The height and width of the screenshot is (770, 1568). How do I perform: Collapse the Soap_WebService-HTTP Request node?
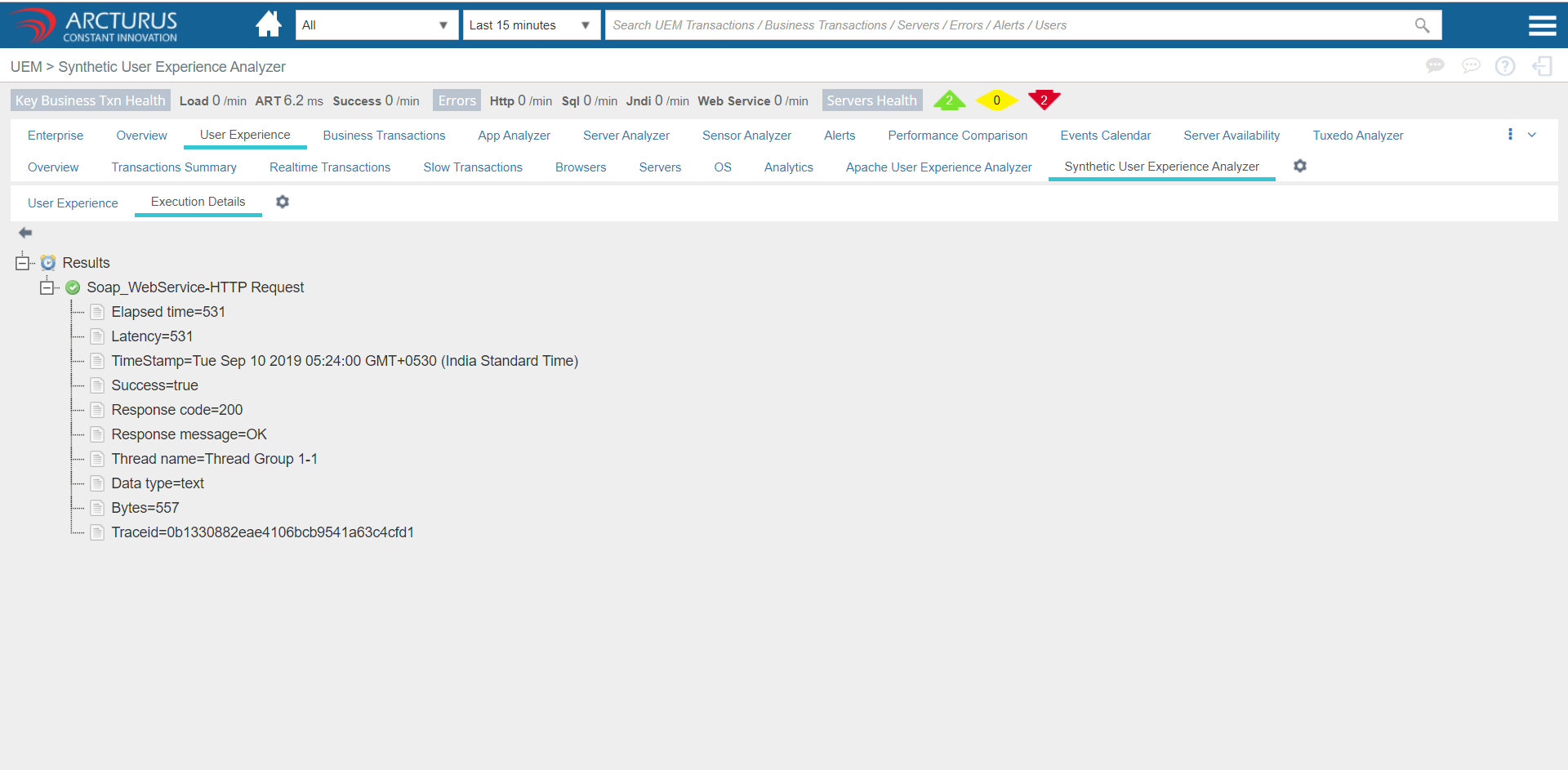47,287
